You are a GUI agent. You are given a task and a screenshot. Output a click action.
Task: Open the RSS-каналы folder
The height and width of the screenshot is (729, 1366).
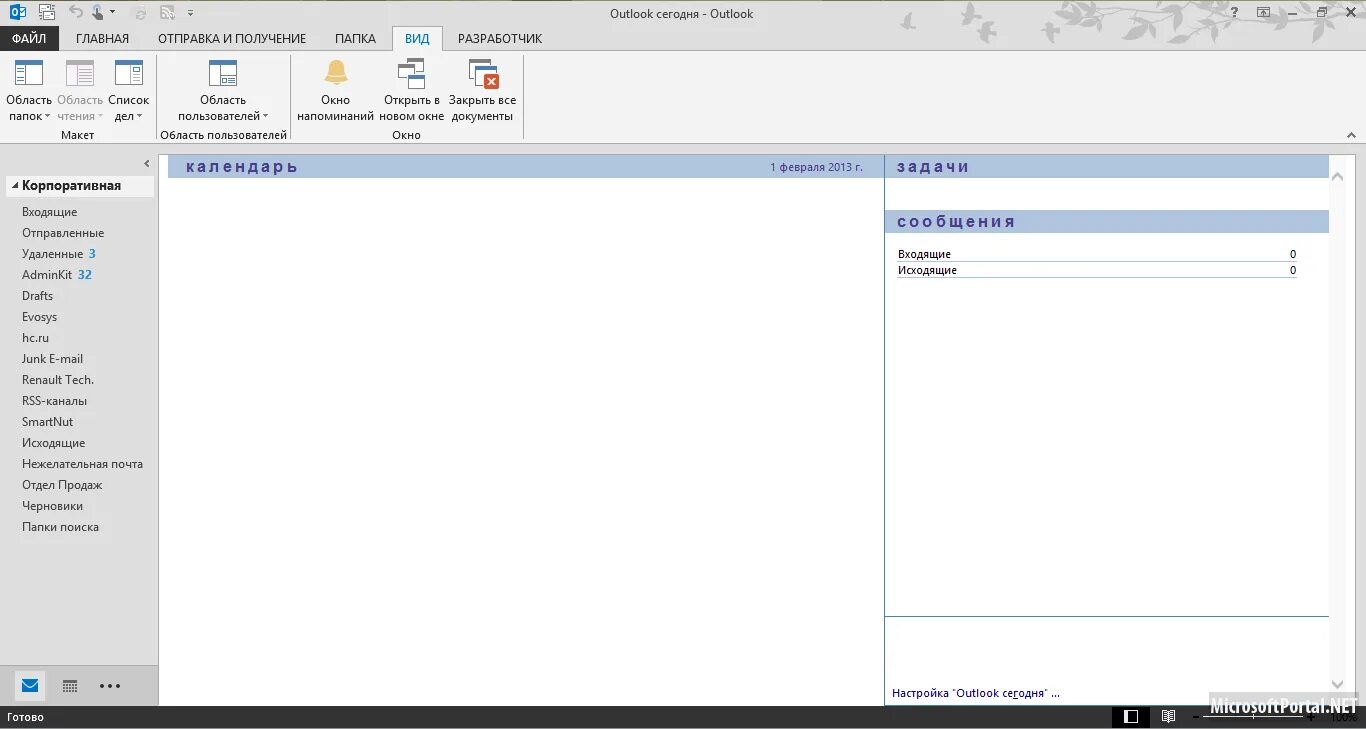tap(55, 401)
